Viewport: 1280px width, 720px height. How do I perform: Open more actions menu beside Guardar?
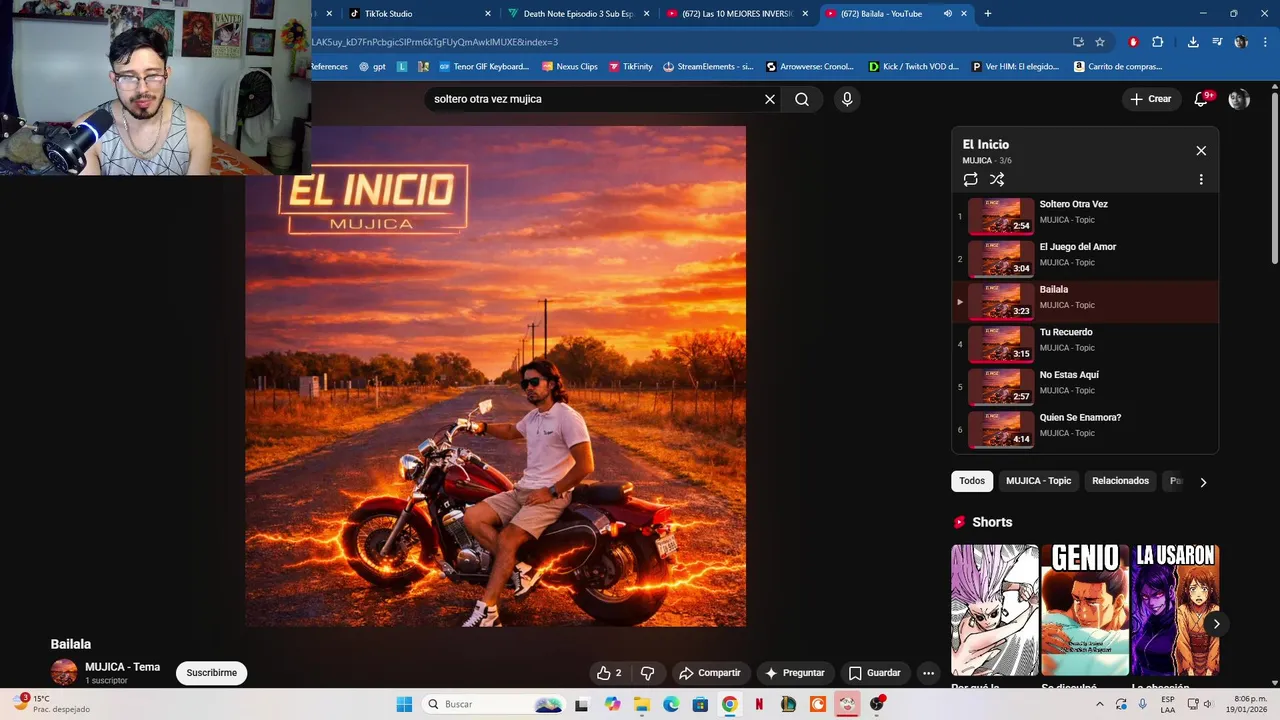[928, 673]
